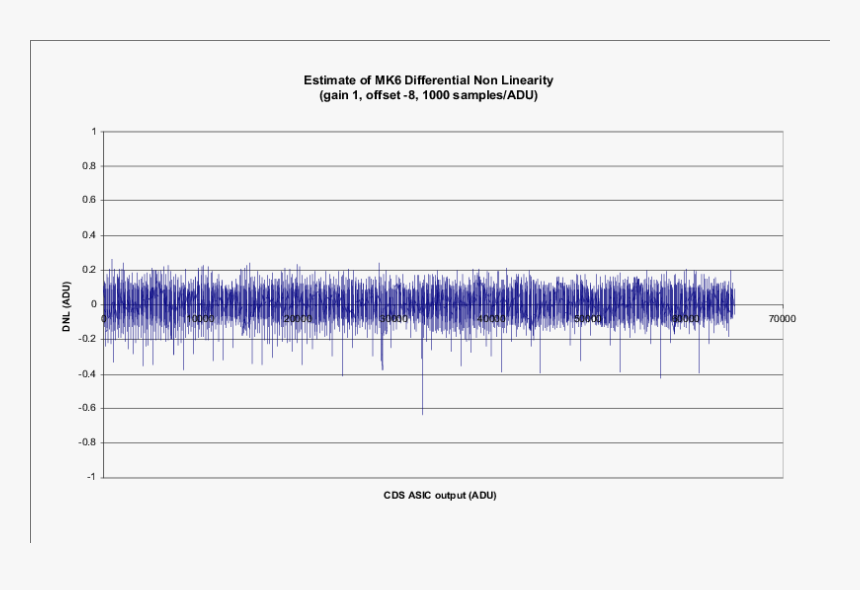Click the 70000 x-axis tick label
This screenshot has height=590, width=860.
(782, 317)
